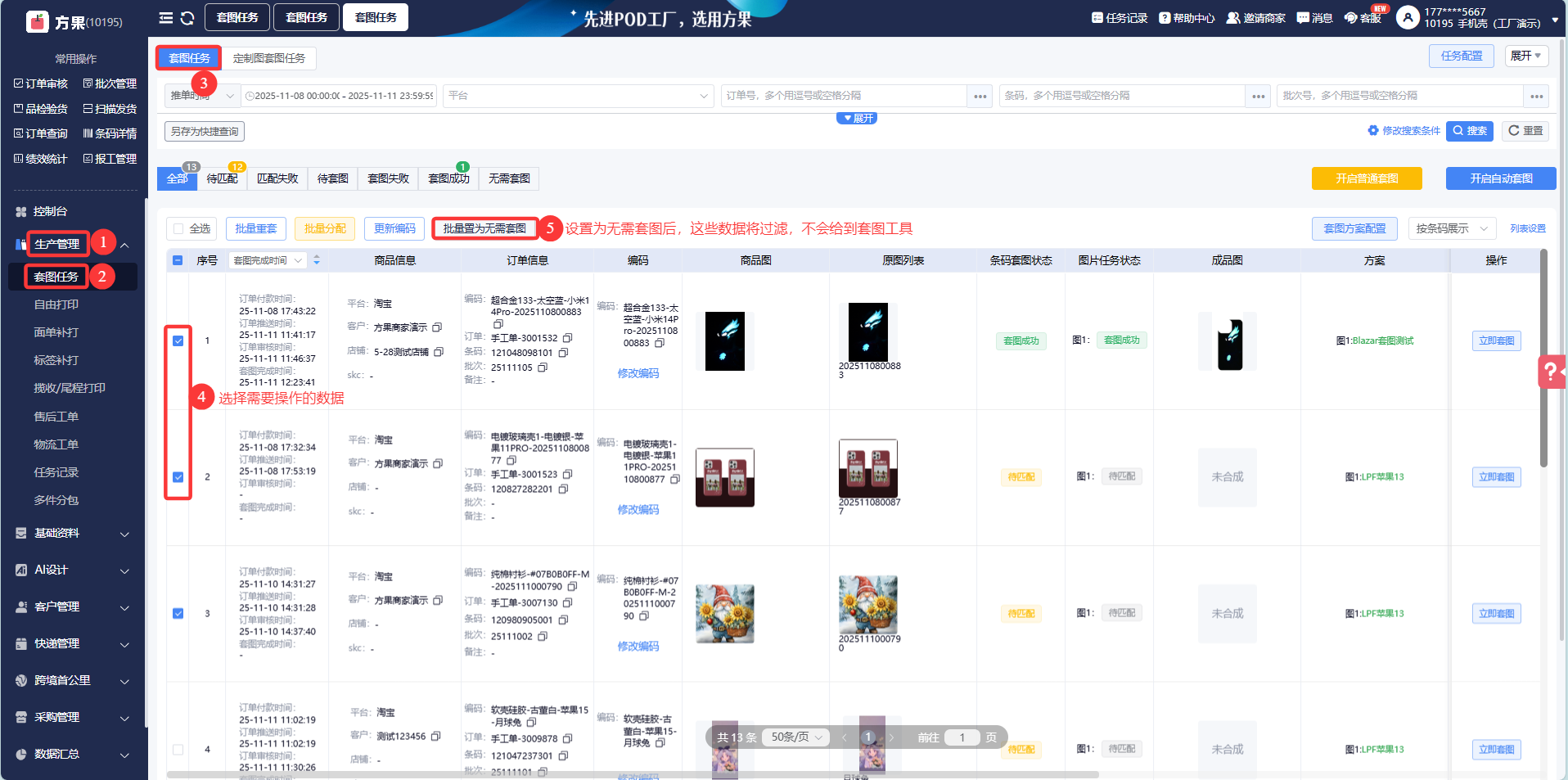The width and height of the screenshot is (1568, 780).
Task: Open the 推单时间 time type dropdown
Action: point(202,96)
